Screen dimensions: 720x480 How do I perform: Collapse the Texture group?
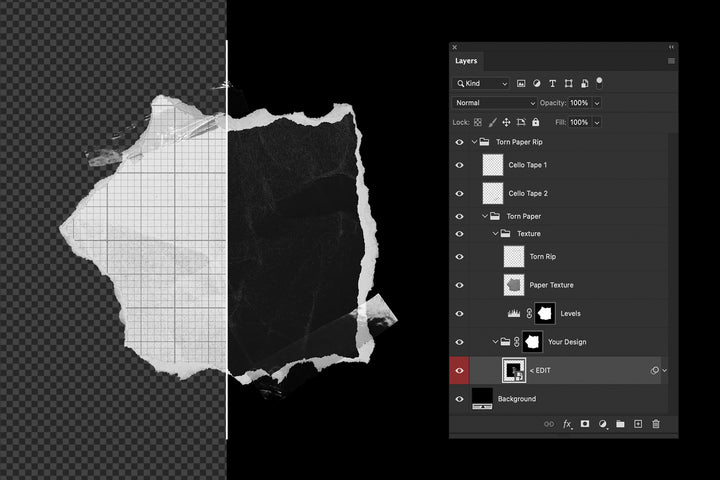coord(495,234)
